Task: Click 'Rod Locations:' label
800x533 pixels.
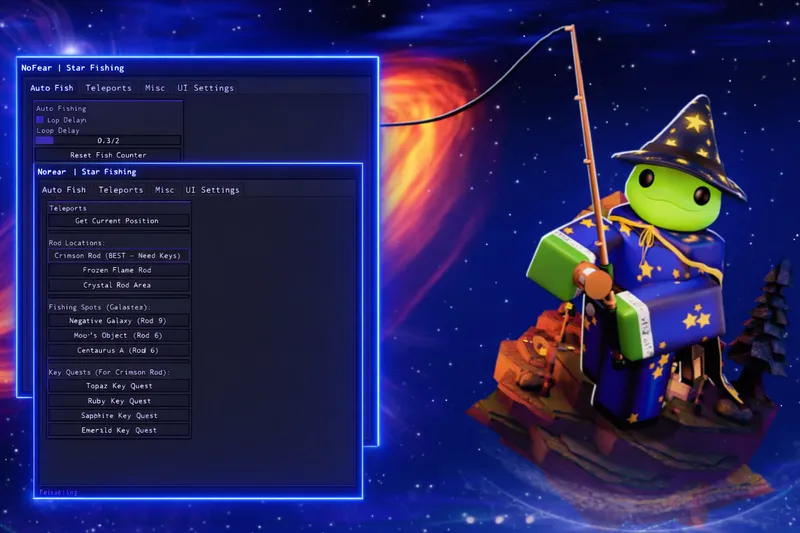Action: (x=77, y=243)
